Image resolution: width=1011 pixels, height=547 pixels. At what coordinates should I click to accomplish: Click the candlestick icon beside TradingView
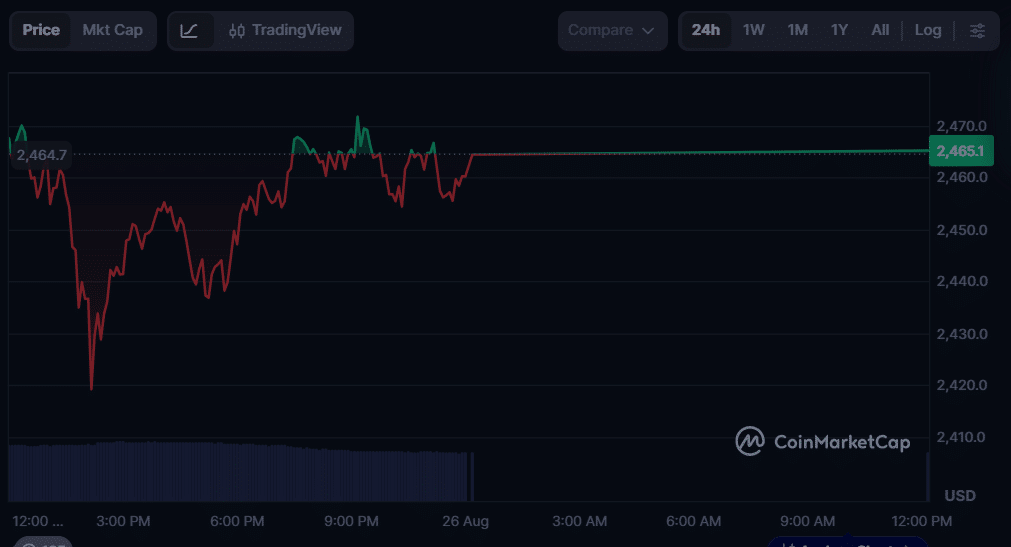[237, 30]
